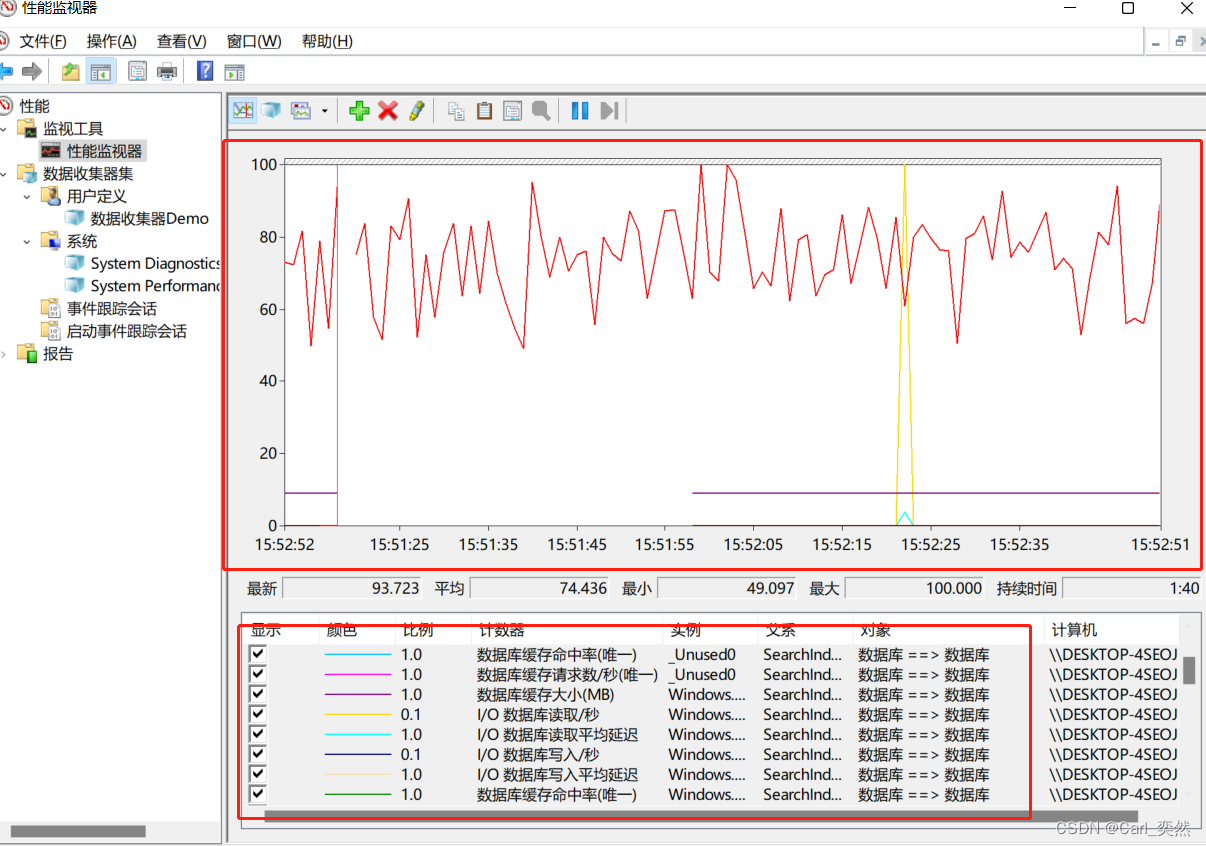The image size is (1206, 846).
Task: Click the Change Graph Type icon
Action: (301, 111)
